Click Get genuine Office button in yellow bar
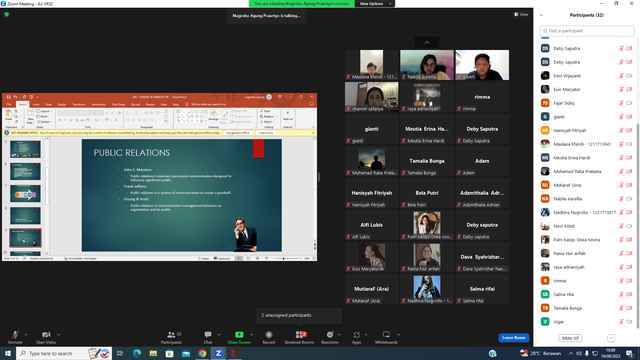This screenshot has height=360, width=640. point(238,133)
